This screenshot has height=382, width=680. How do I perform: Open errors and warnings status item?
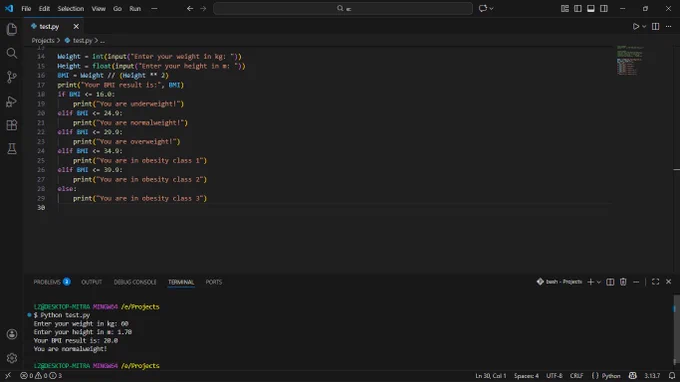pyautogui.click(x=41, y=375)
